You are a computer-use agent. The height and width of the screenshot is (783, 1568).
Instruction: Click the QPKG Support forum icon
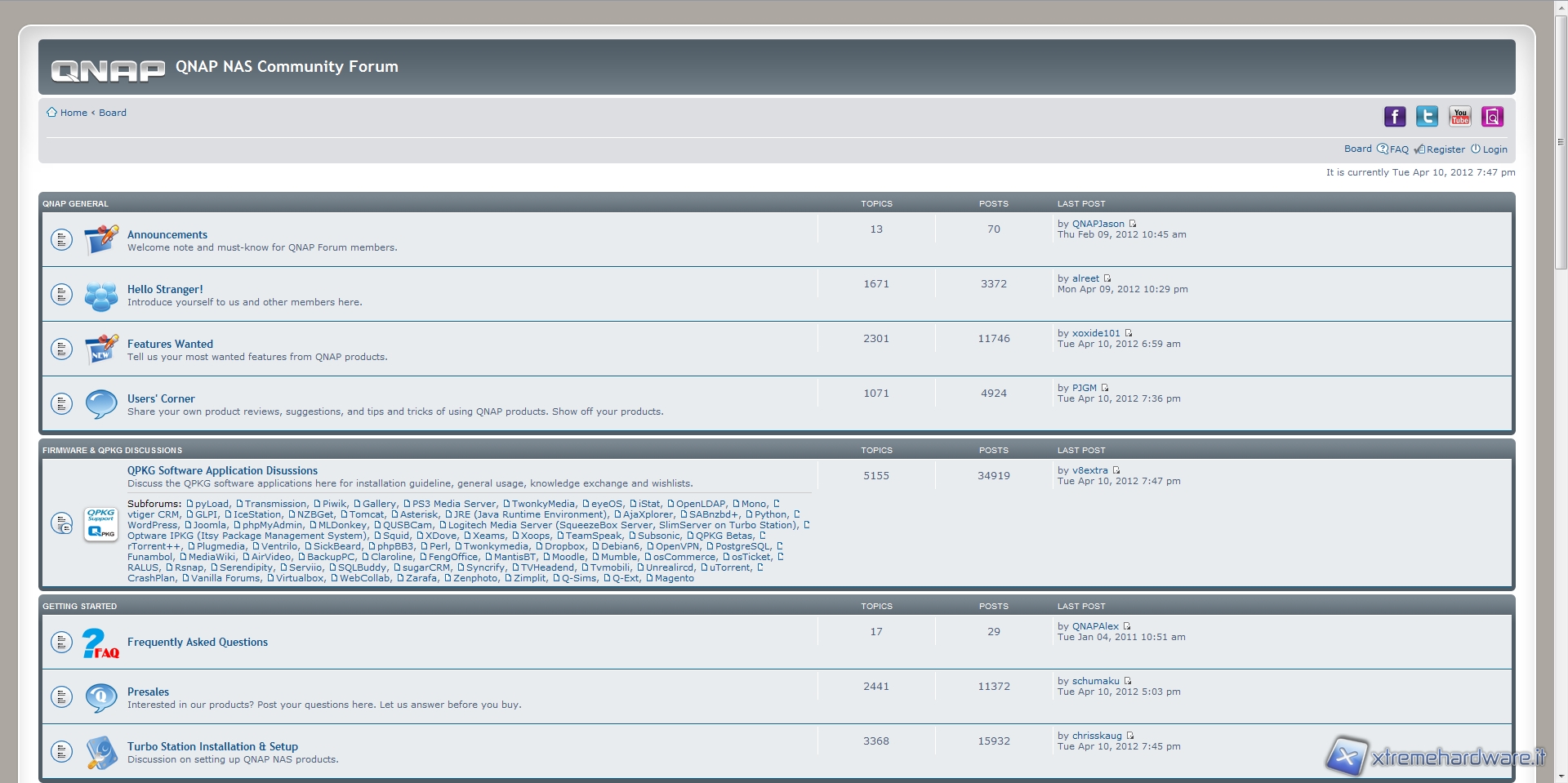click(x=101, y=524)
